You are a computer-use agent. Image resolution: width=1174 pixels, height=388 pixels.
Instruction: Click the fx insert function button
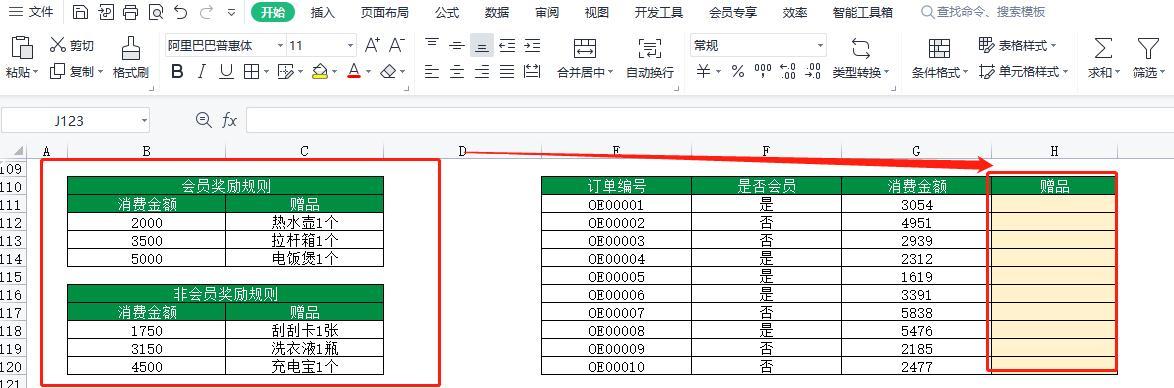229,120
